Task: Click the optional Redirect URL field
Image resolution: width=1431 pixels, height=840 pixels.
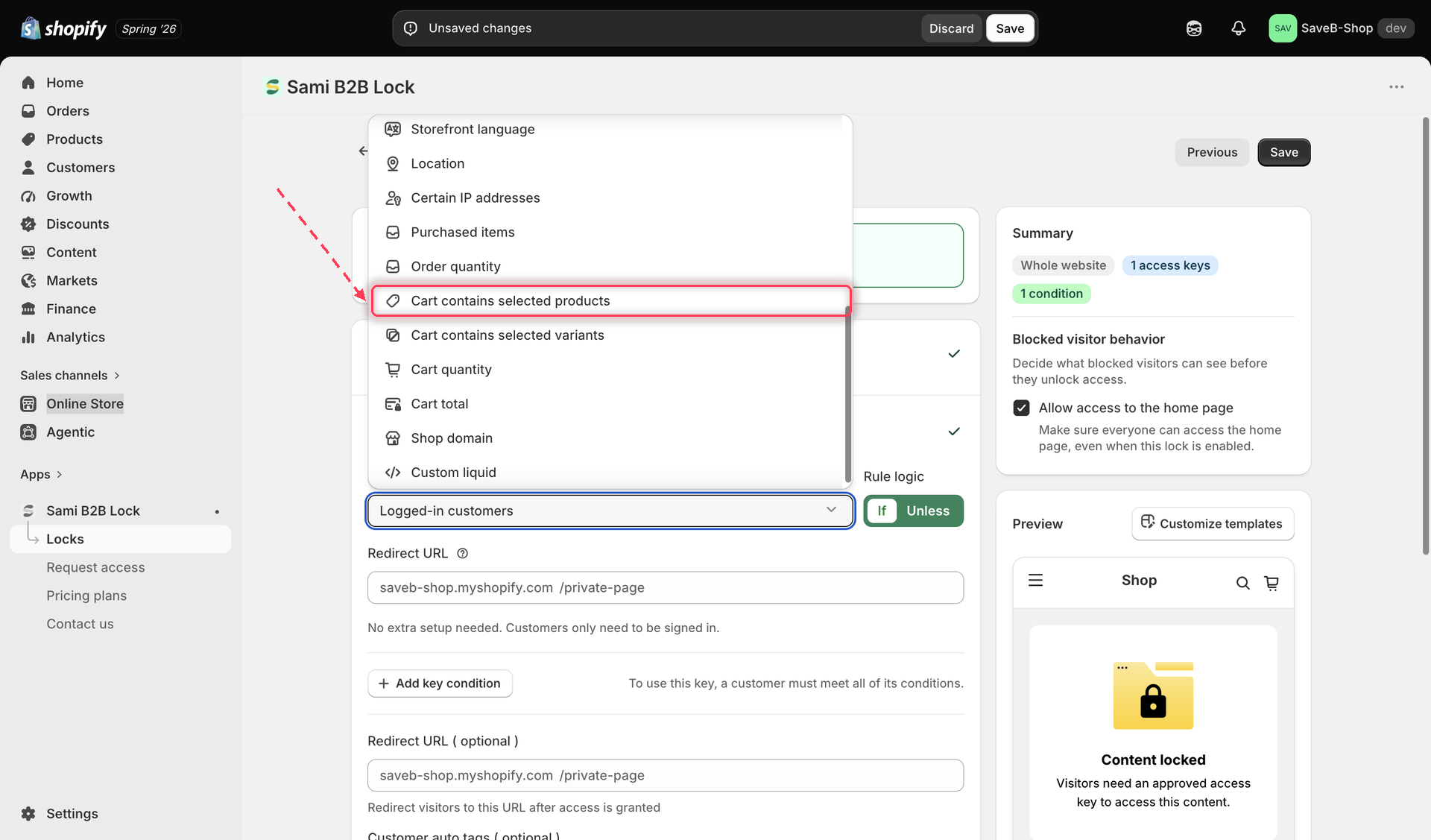Action: click(x=665, y=776)
